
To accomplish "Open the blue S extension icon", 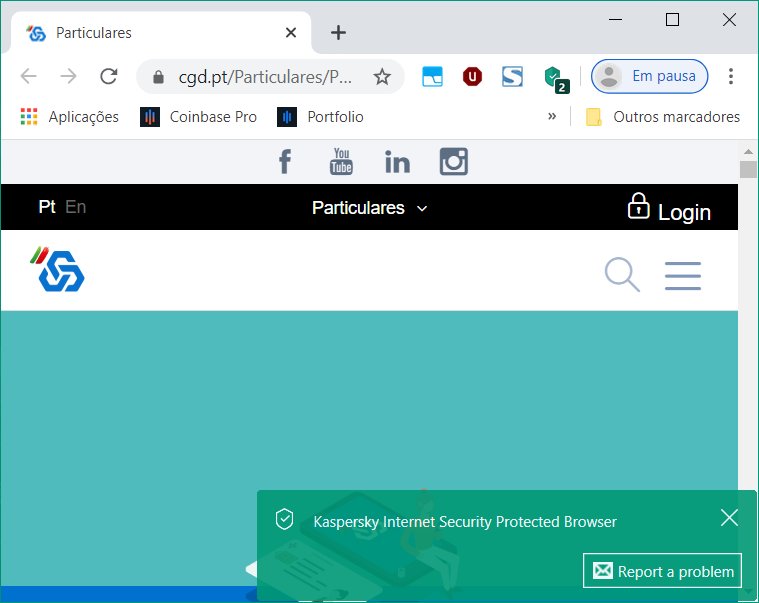I will [x=512, y=76].
